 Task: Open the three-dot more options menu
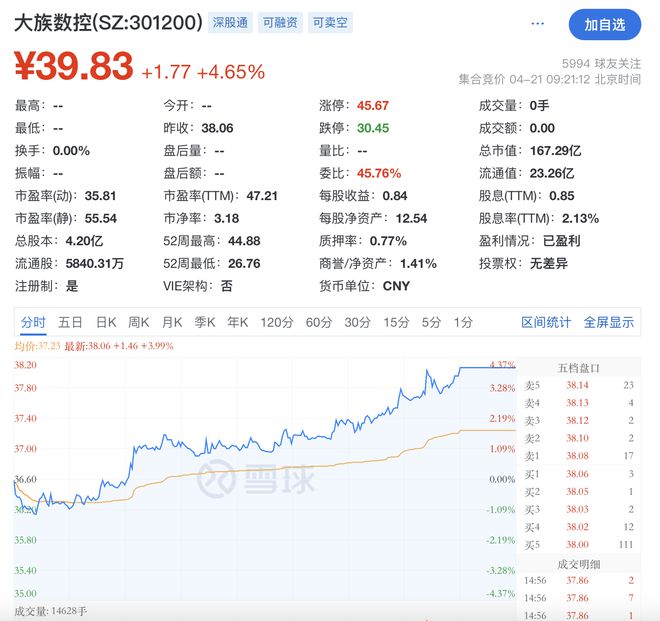(x=538, y=24)
